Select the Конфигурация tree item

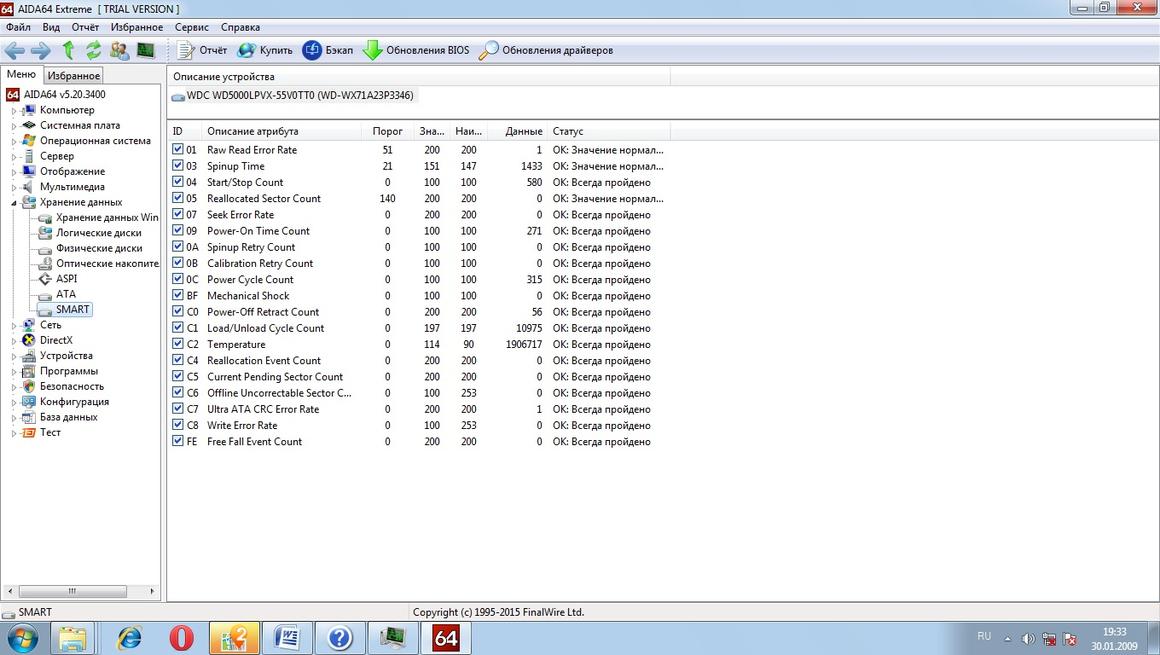point(74,402)
